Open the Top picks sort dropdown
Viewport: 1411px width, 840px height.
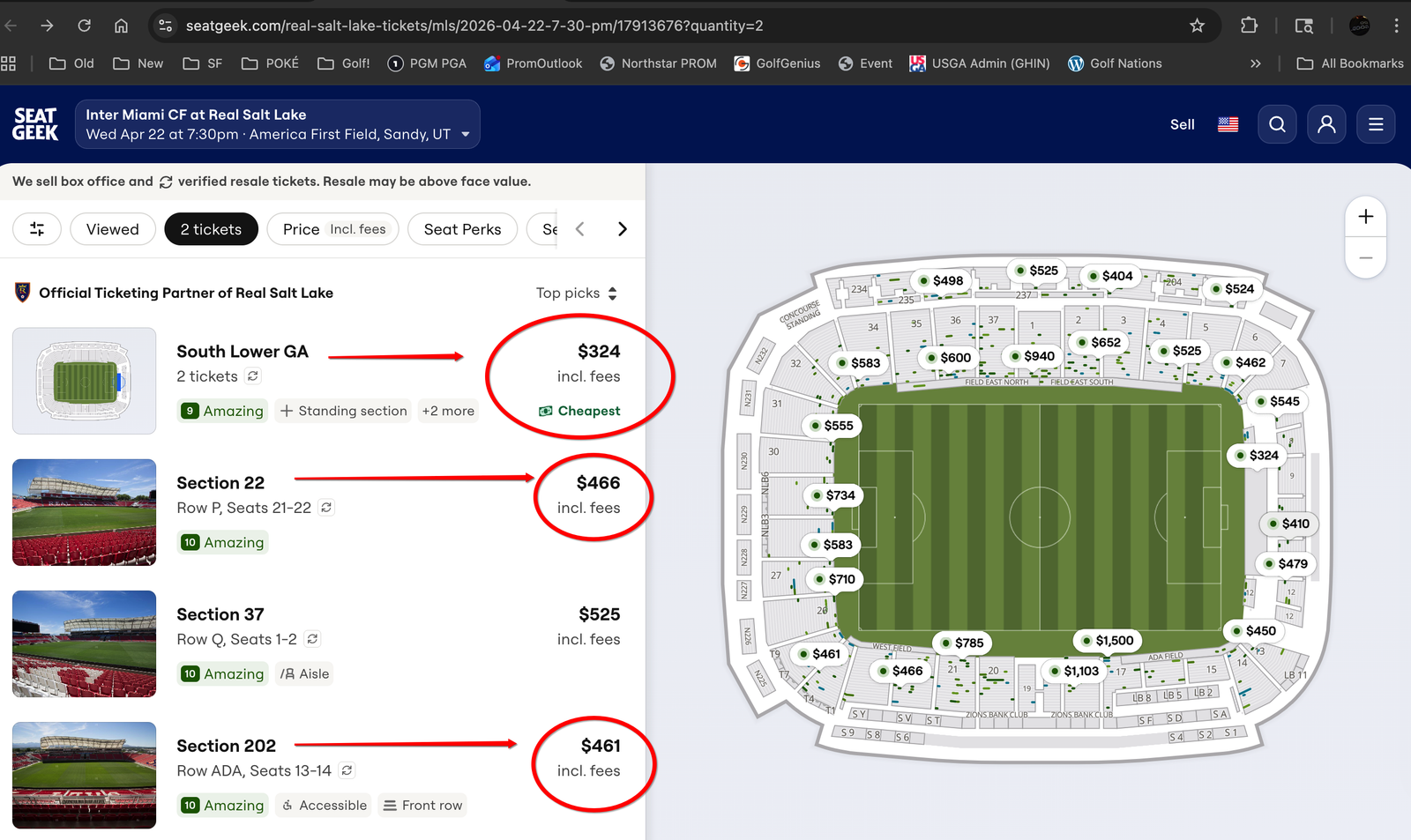(577, 293)
